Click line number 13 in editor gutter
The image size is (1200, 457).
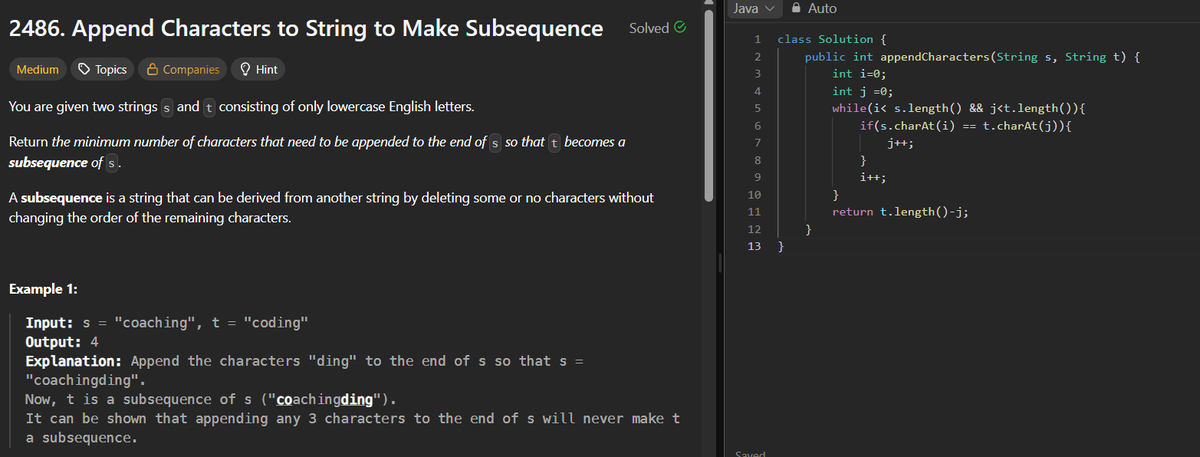pos(754,246)
